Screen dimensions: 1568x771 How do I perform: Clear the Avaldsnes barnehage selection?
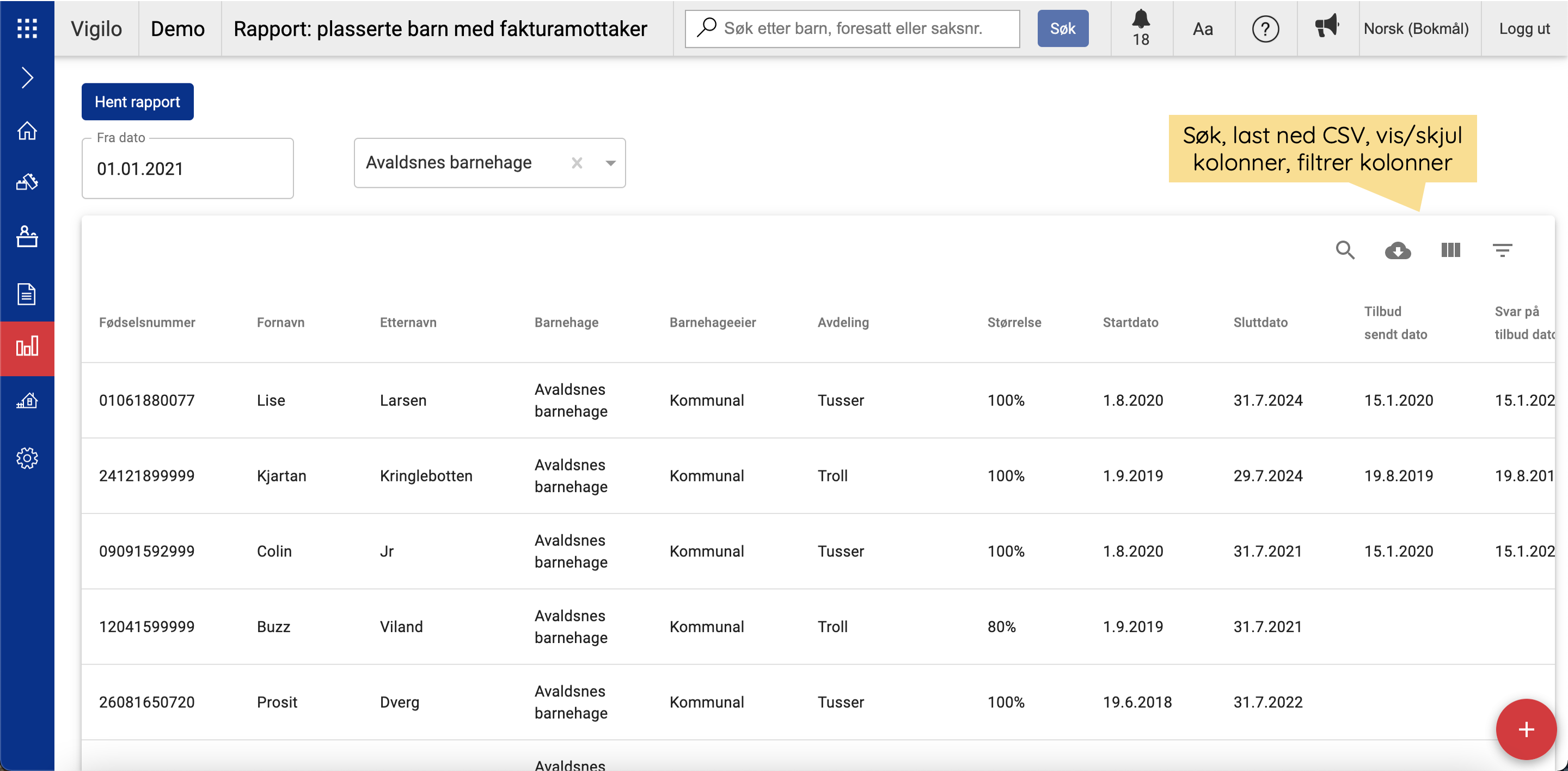coord(577,163)
